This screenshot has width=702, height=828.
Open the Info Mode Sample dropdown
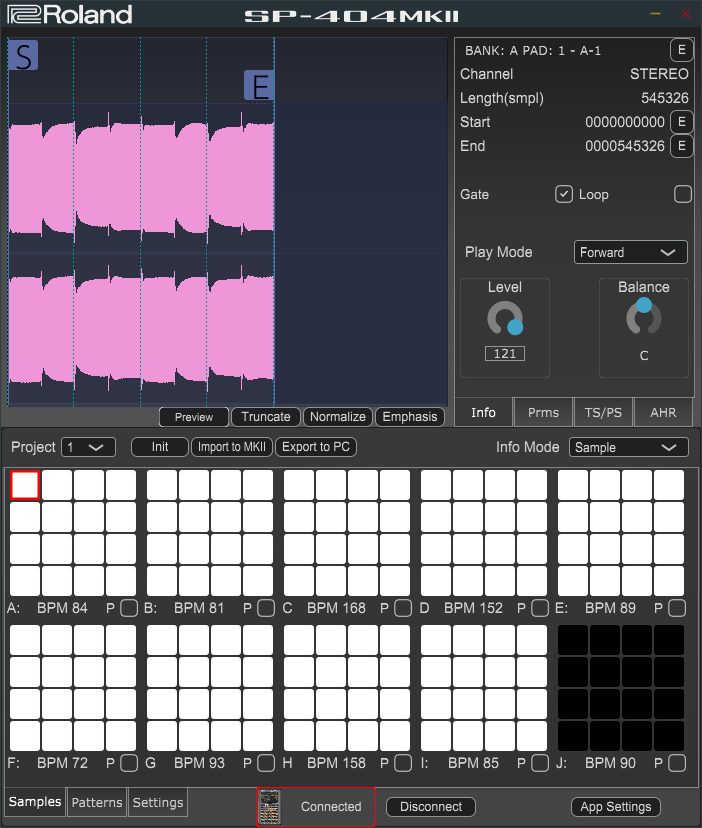coord(629,447)
